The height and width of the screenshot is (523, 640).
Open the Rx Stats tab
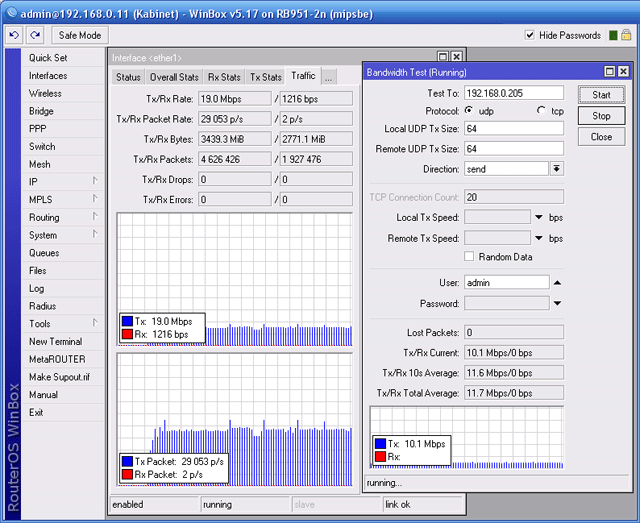point(224,77)
